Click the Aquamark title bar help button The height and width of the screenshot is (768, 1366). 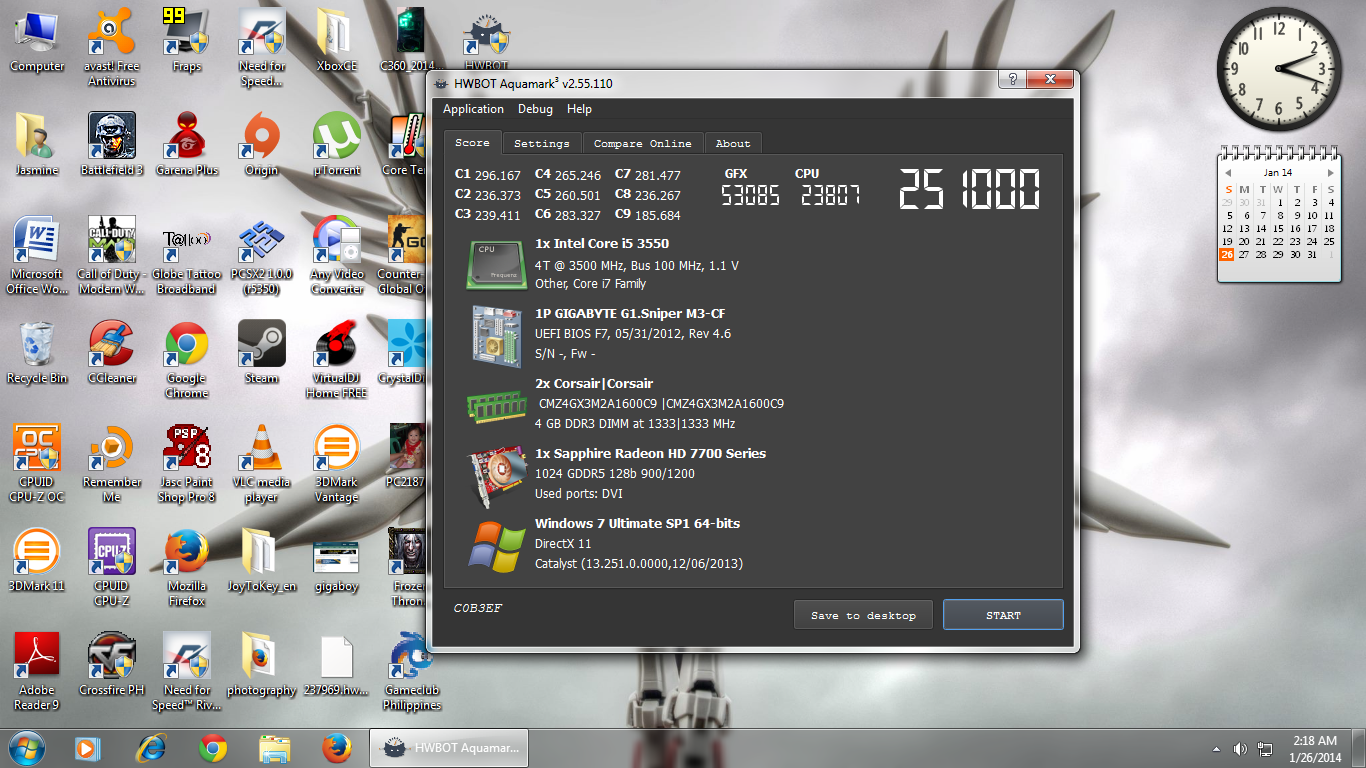click(1012, 80)
